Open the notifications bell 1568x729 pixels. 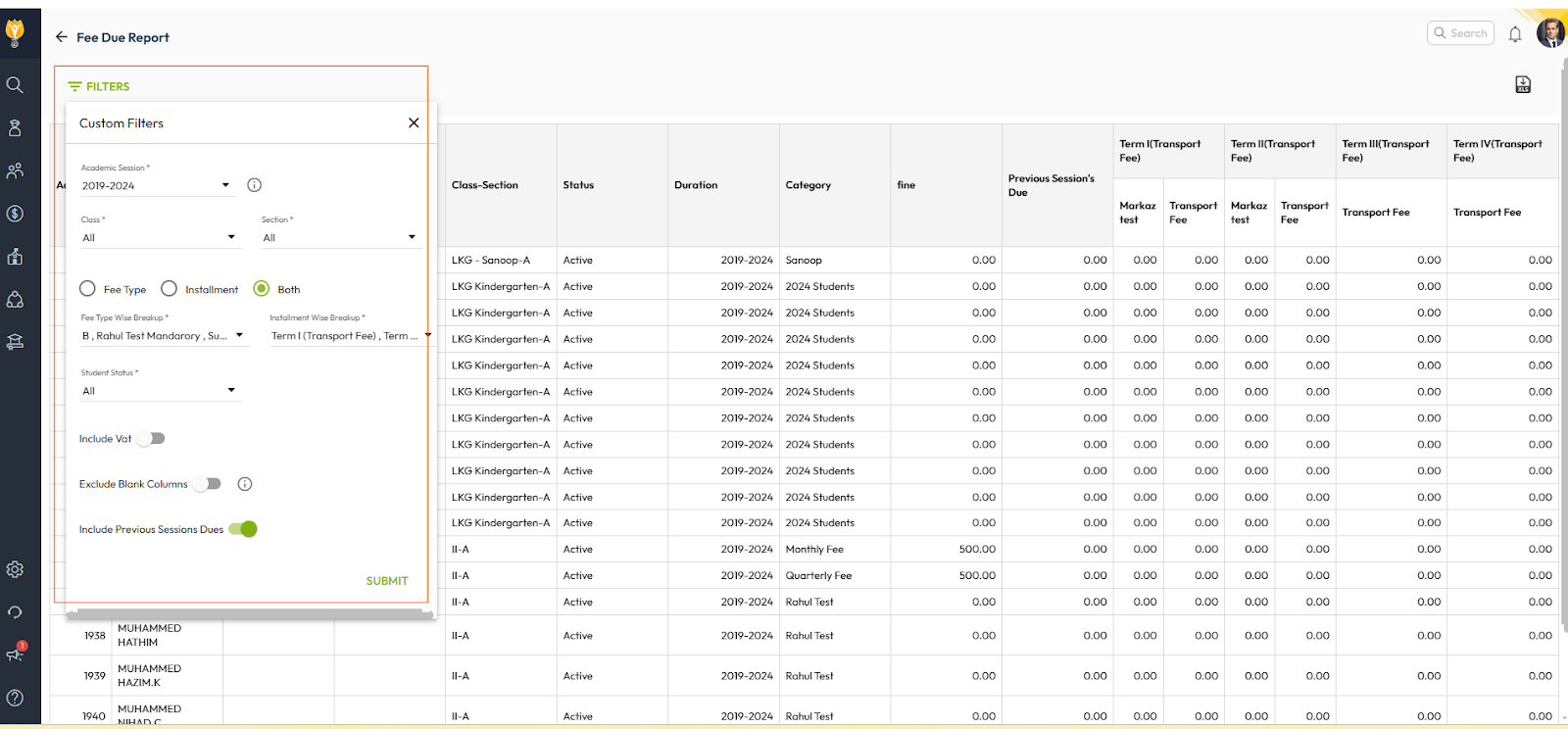pyautogui.click(x=1515, y=34)
